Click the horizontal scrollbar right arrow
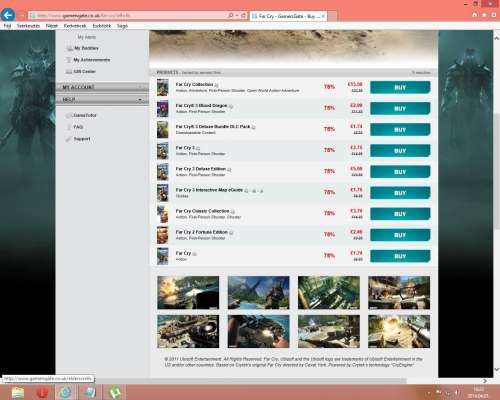The width and height of the screenshot is (500, 400). pos(485,381)
